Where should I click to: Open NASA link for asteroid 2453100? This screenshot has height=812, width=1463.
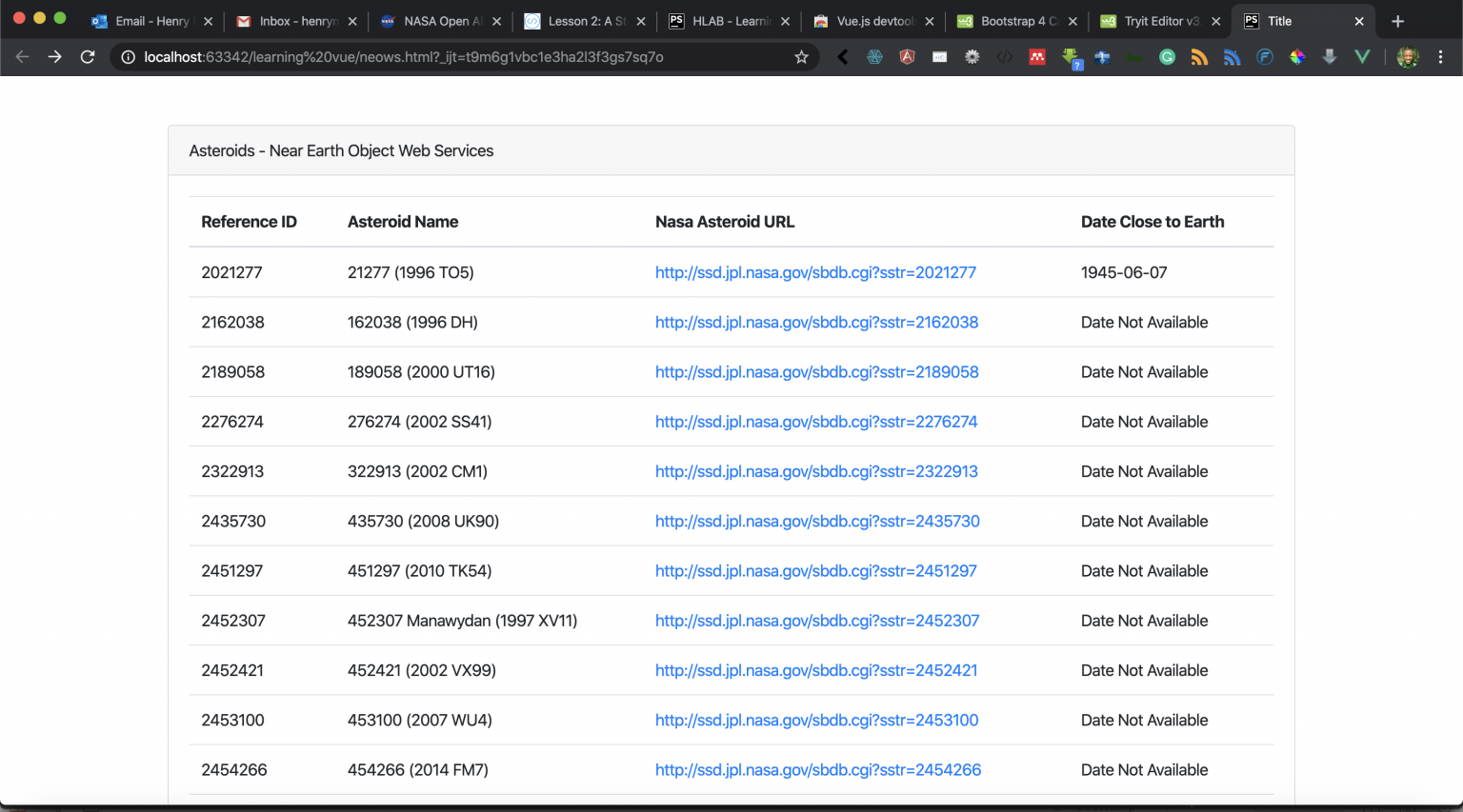coord(816,720)
